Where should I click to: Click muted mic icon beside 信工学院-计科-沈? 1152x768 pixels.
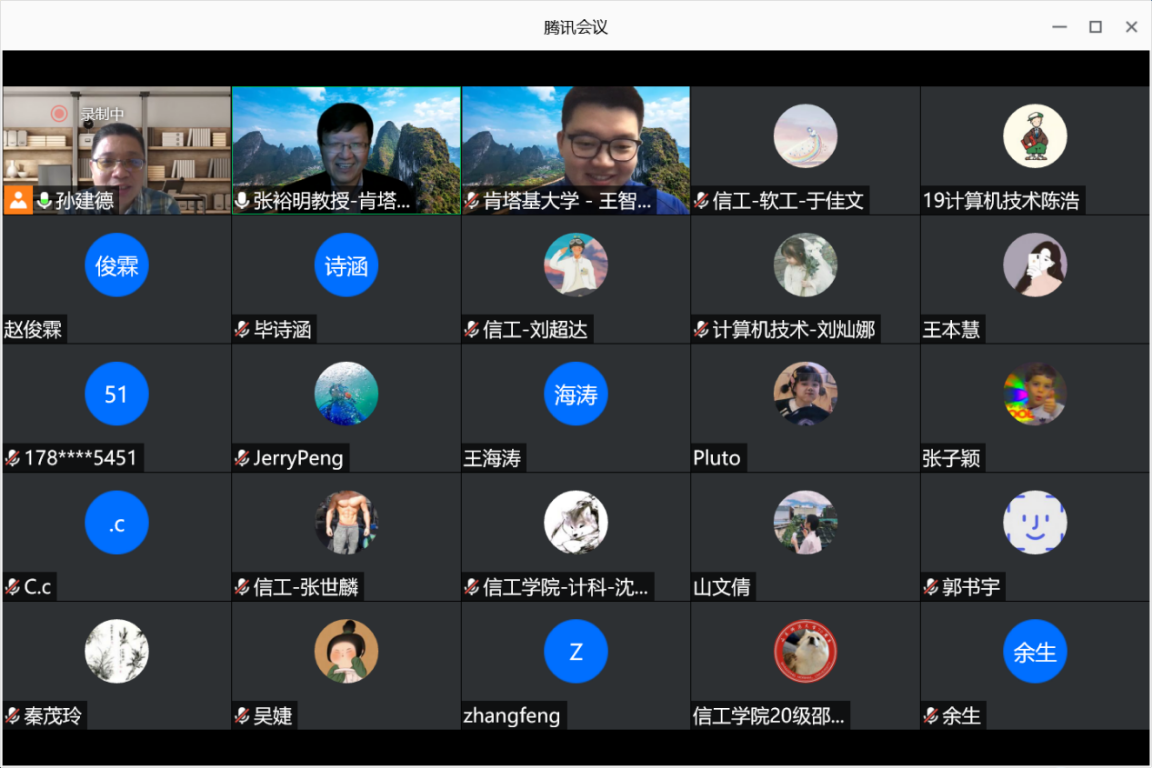pos(472,586)
